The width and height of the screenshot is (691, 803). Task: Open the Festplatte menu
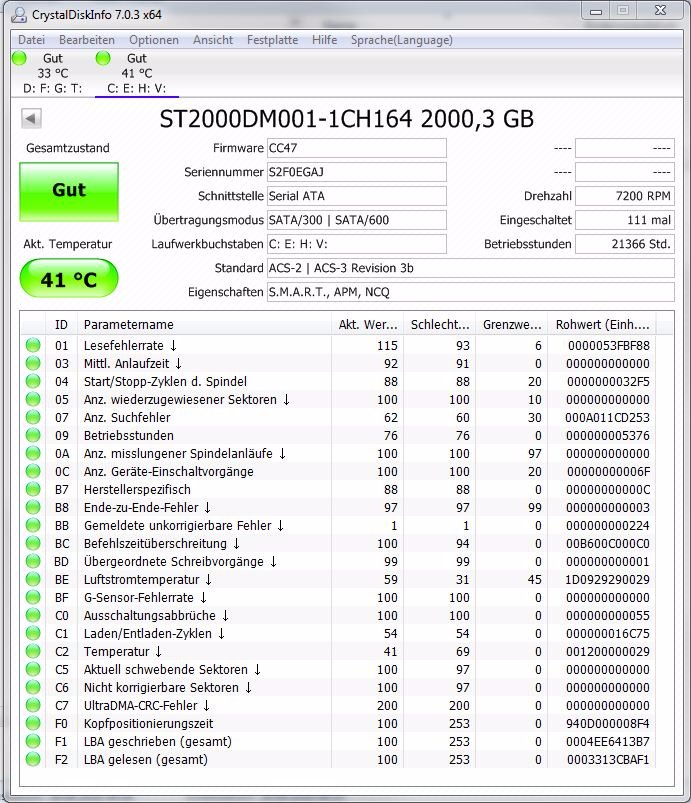coord(272,40)
